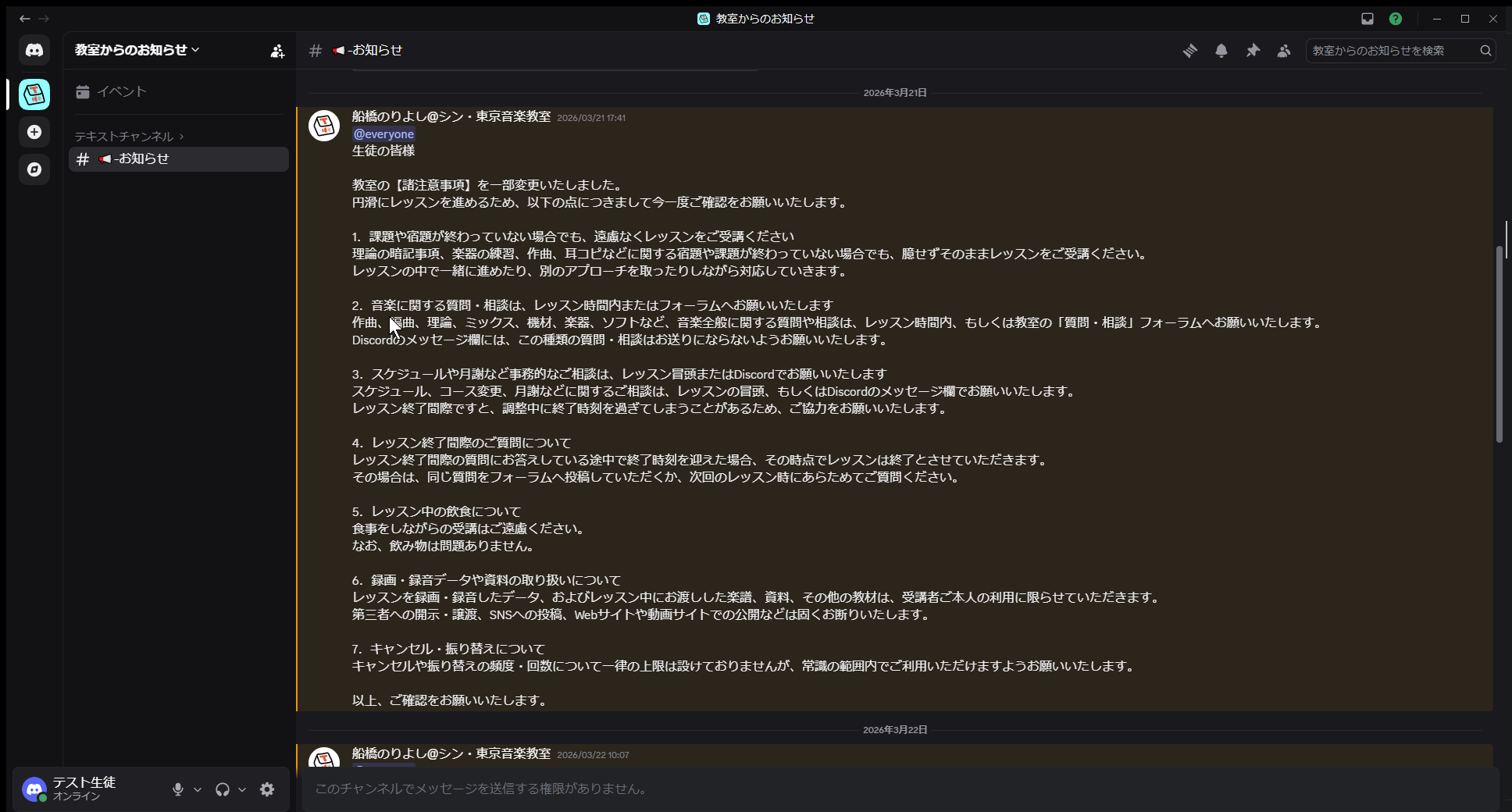The image size is (1512, 812).
Task: Expand the headphones output options arrow
Action: [x=242, y=789]
